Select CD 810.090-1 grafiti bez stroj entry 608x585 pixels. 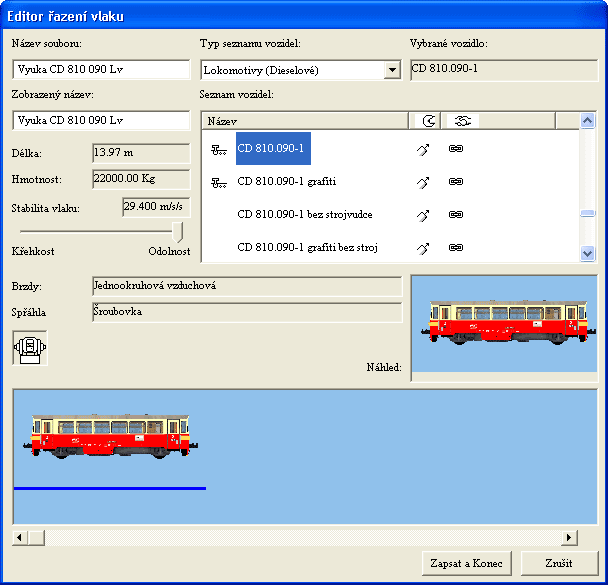click(307, 247)
